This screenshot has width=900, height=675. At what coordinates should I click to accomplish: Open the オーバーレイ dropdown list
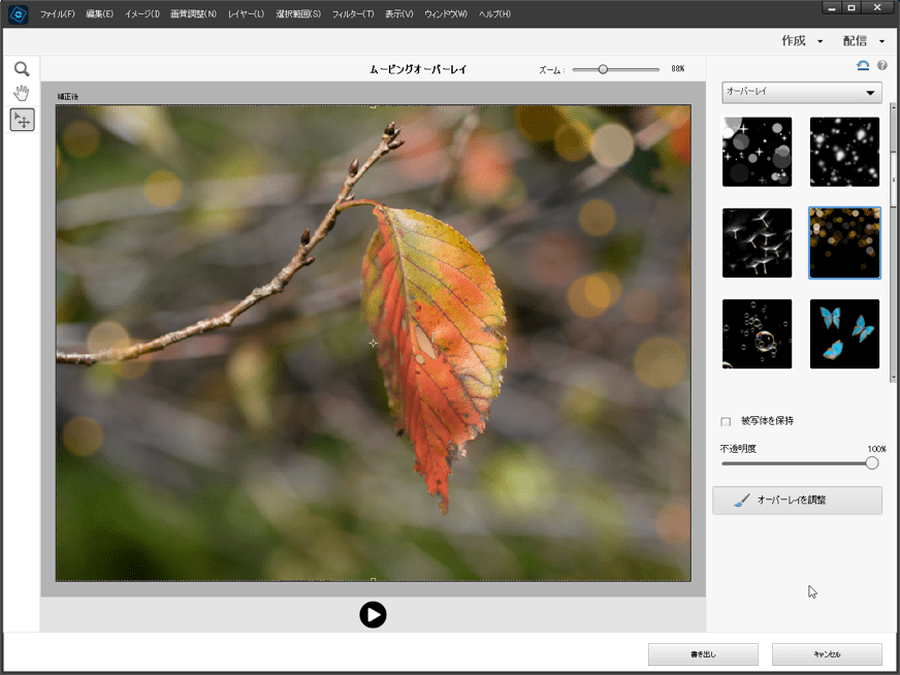click(801, 92)
